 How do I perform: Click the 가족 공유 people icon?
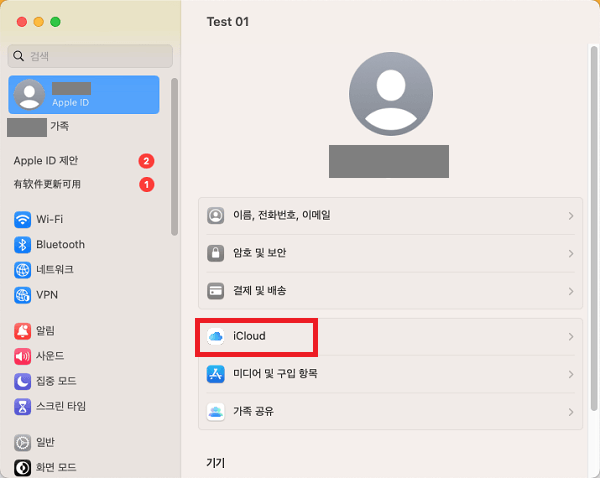(215, 412)
